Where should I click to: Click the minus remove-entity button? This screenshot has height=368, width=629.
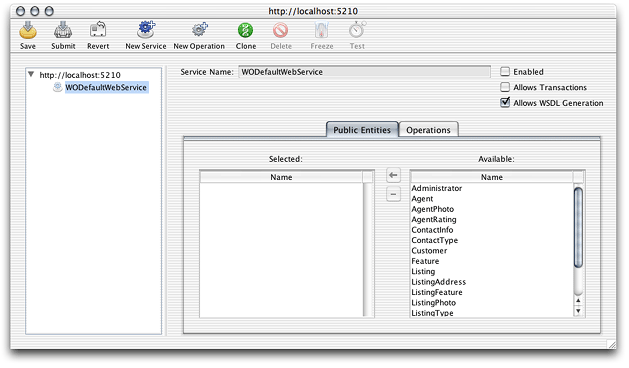[393, 194]
